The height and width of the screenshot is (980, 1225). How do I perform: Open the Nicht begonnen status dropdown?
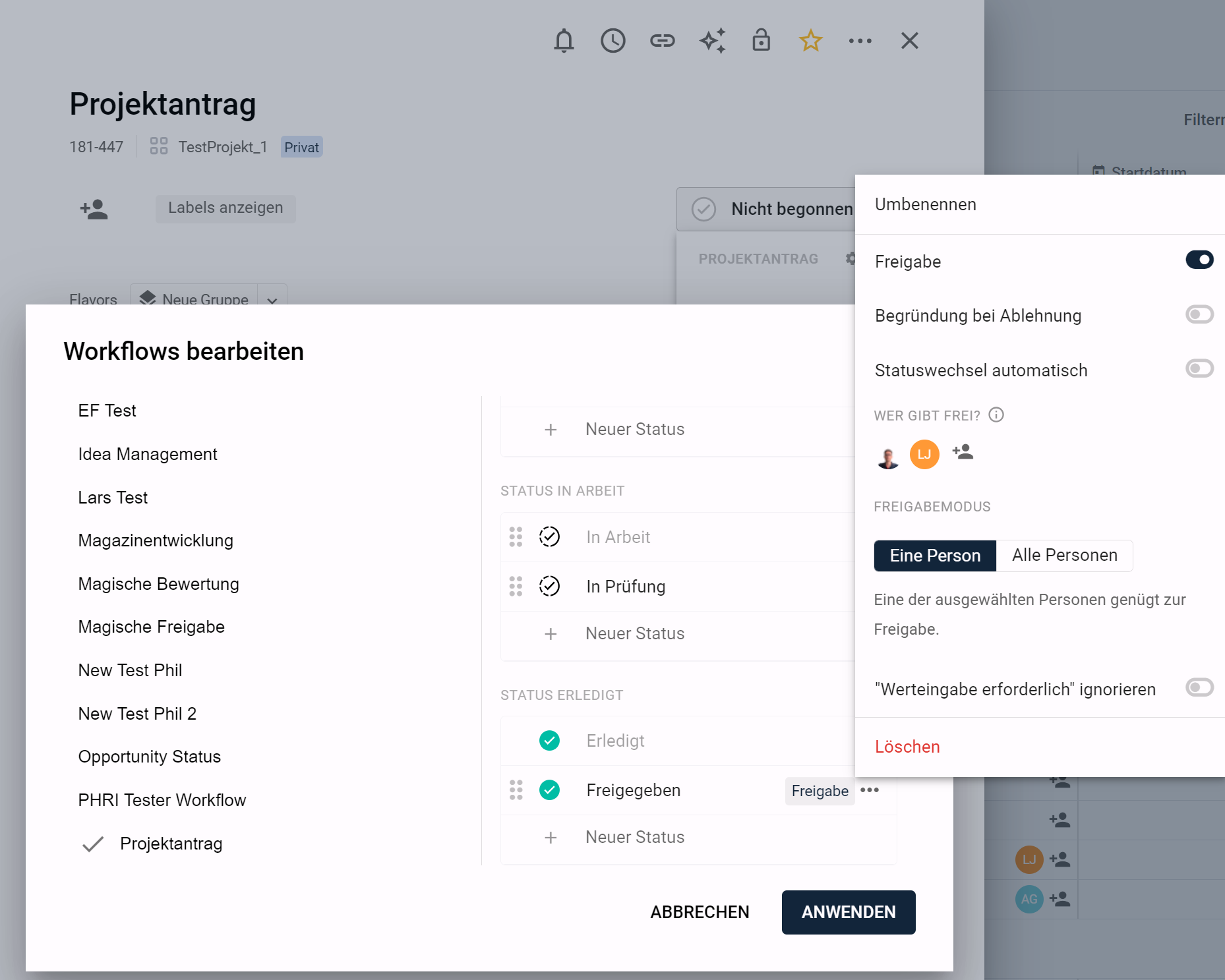click(x=766, y=209)
